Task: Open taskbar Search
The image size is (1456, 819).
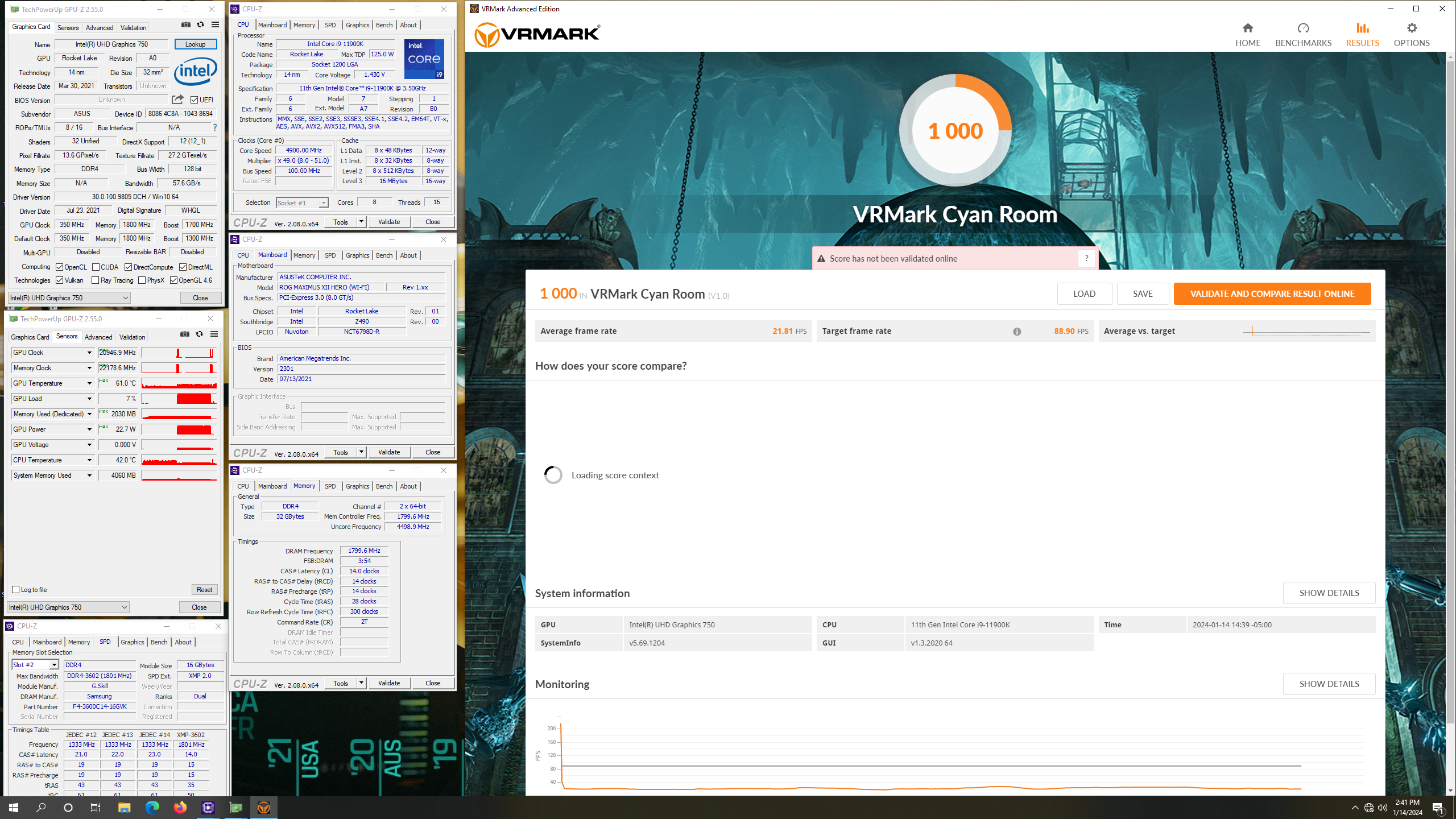Action: tap(41, 808)
